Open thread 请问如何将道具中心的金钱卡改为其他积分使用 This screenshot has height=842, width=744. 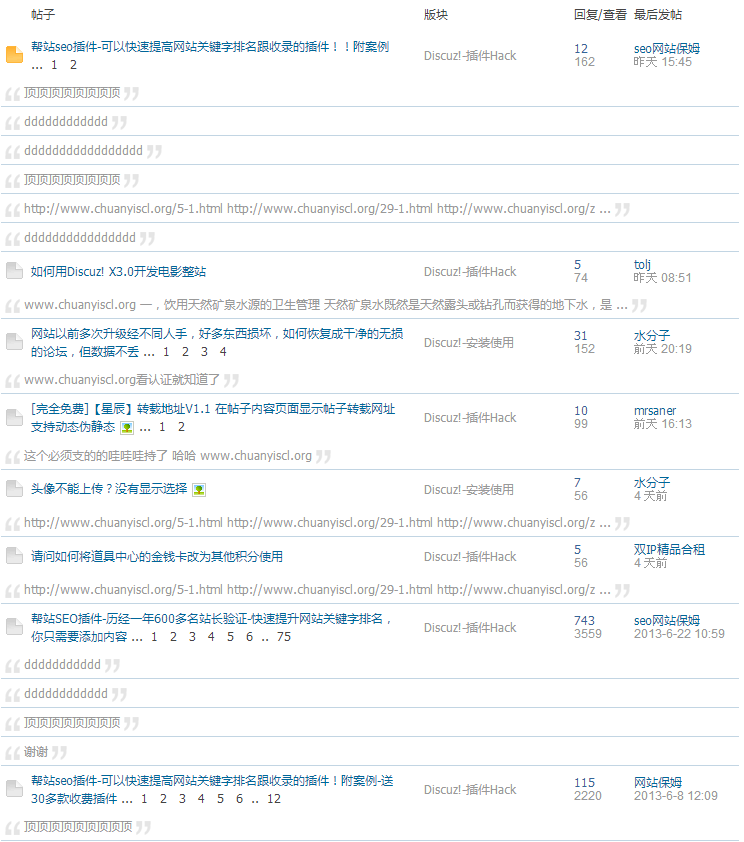point(157,556)
